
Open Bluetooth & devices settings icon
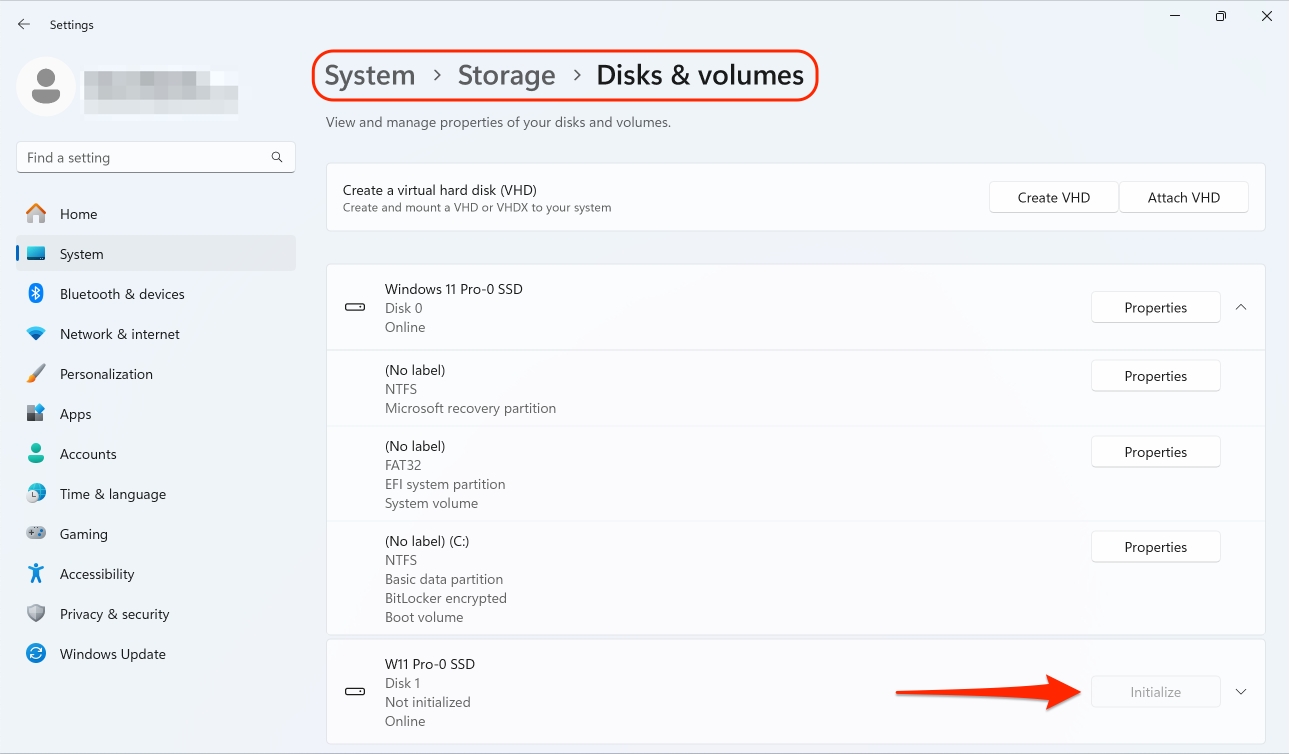36,294
